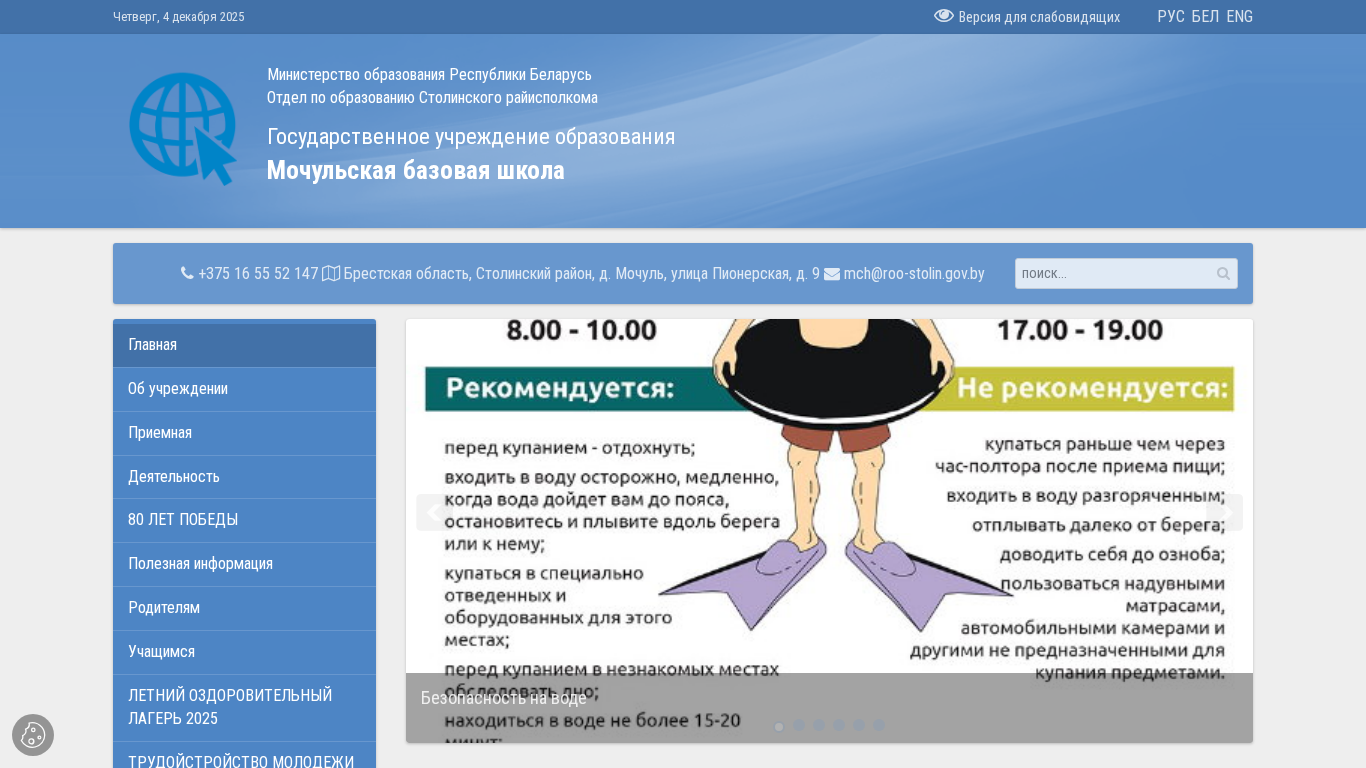Open the Главная menu item
Viewport: 1366px width, 768px height.
244,345
